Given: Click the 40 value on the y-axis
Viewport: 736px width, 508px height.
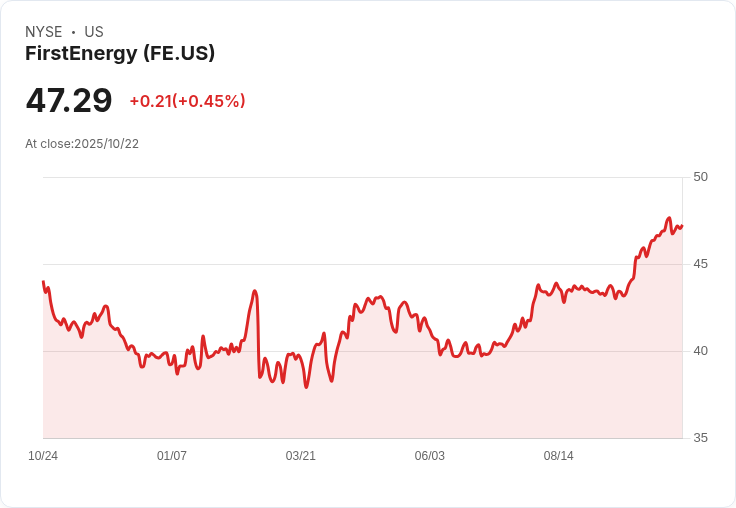Looking at the screenshot, I should click(700, 351).
